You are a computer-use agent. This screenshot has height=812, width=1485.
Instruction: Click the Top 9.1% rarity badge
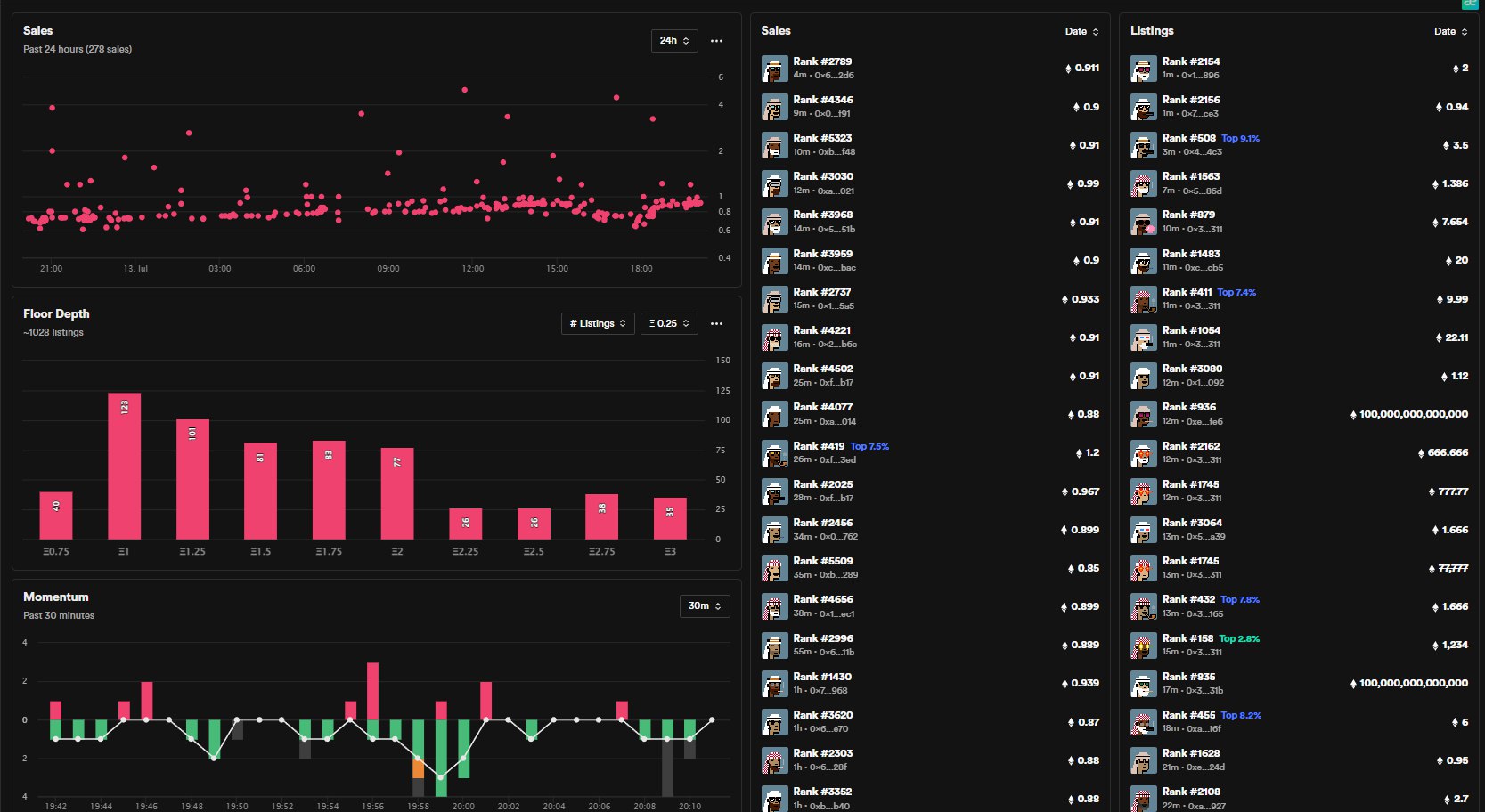[x=1240, y=139]
